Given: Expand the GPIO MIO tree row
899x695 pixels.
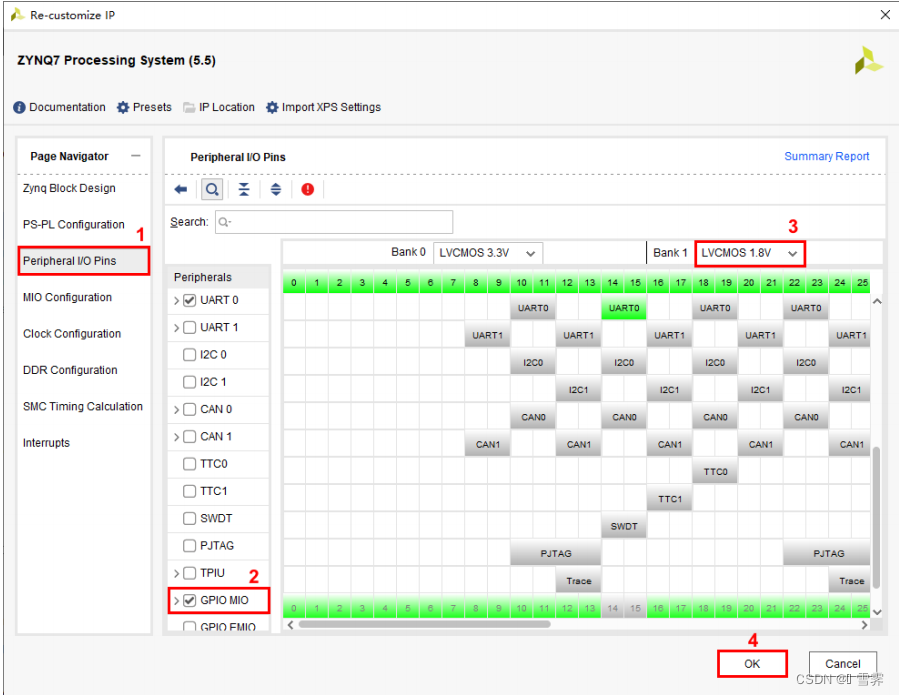Looking at the screenshot, I should [x=176, y=600].
